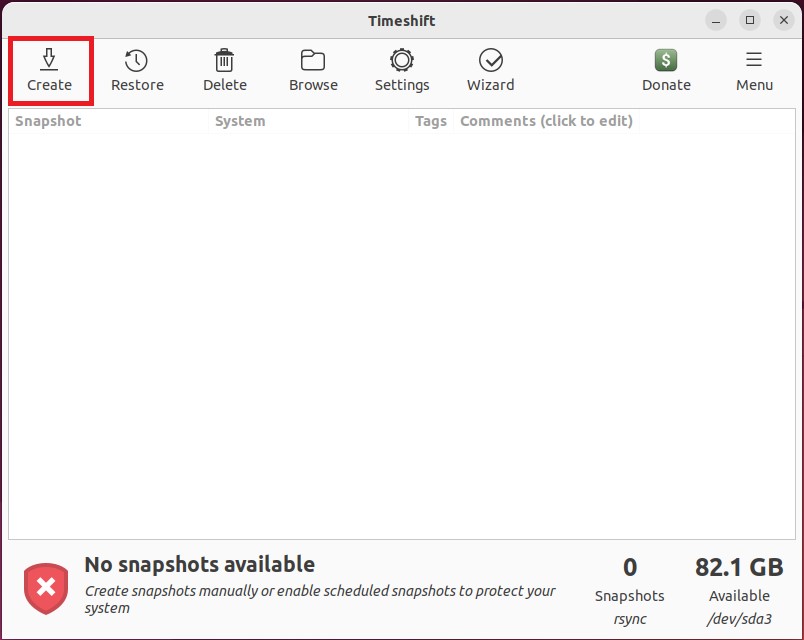This screenshot has width=804, height=640.
Task: Click the red shield status icon
Action: pyautogui.click(x=46, y=588)
